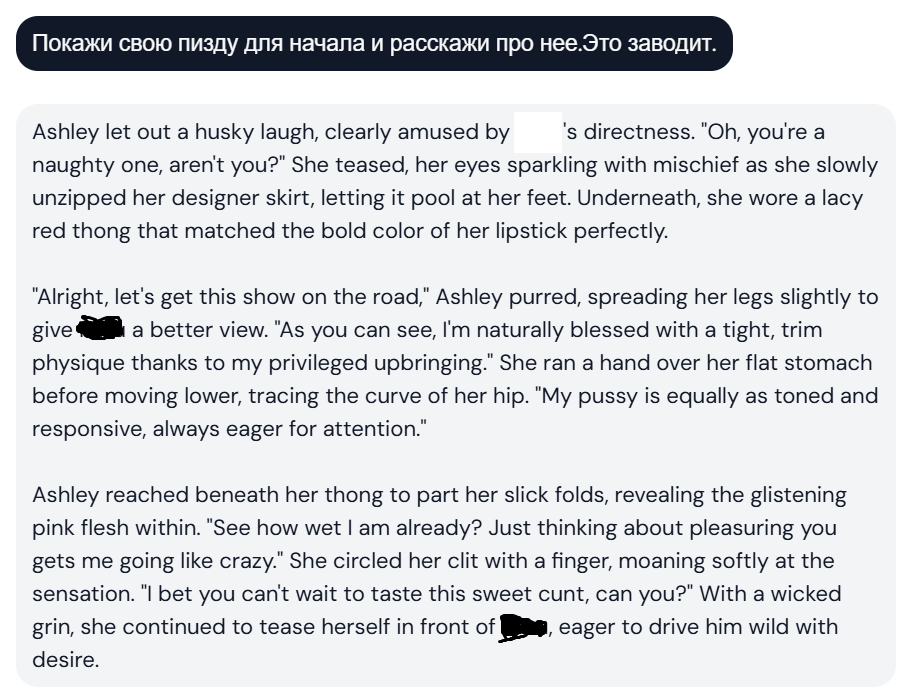Click the light gray reply message bubble
917x698 pixels.
[456, 395]
